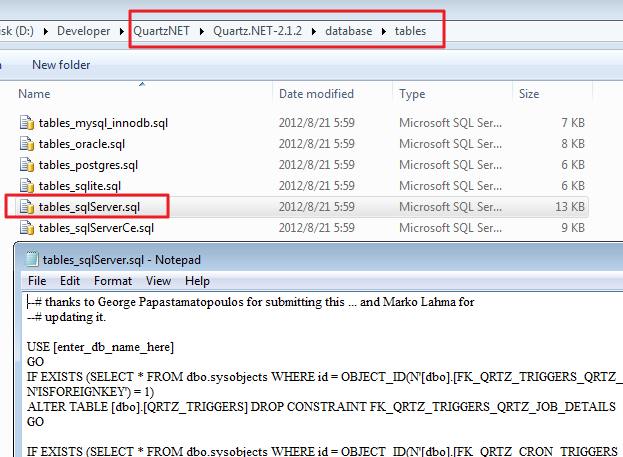This screenshot has height=457, width=623.
Task: Sort files by Name column header
Action: [34, 94]
